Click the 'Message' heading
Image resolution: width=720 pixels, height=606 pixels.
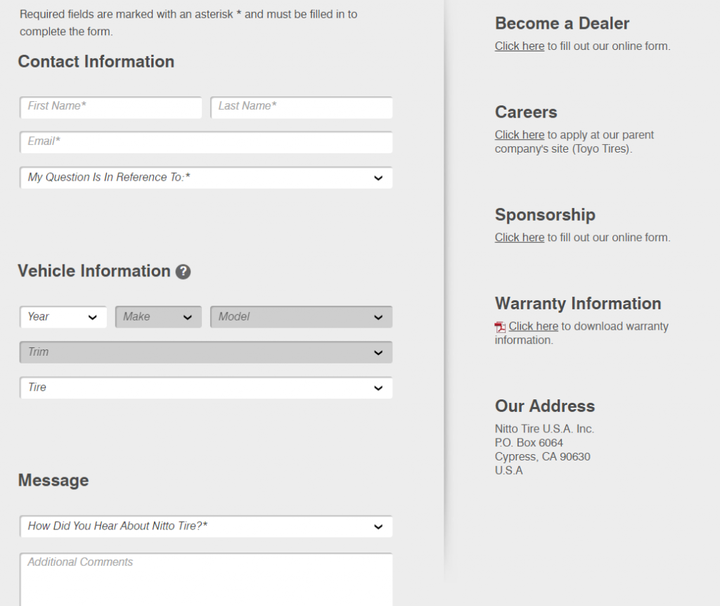coord(53,480)
